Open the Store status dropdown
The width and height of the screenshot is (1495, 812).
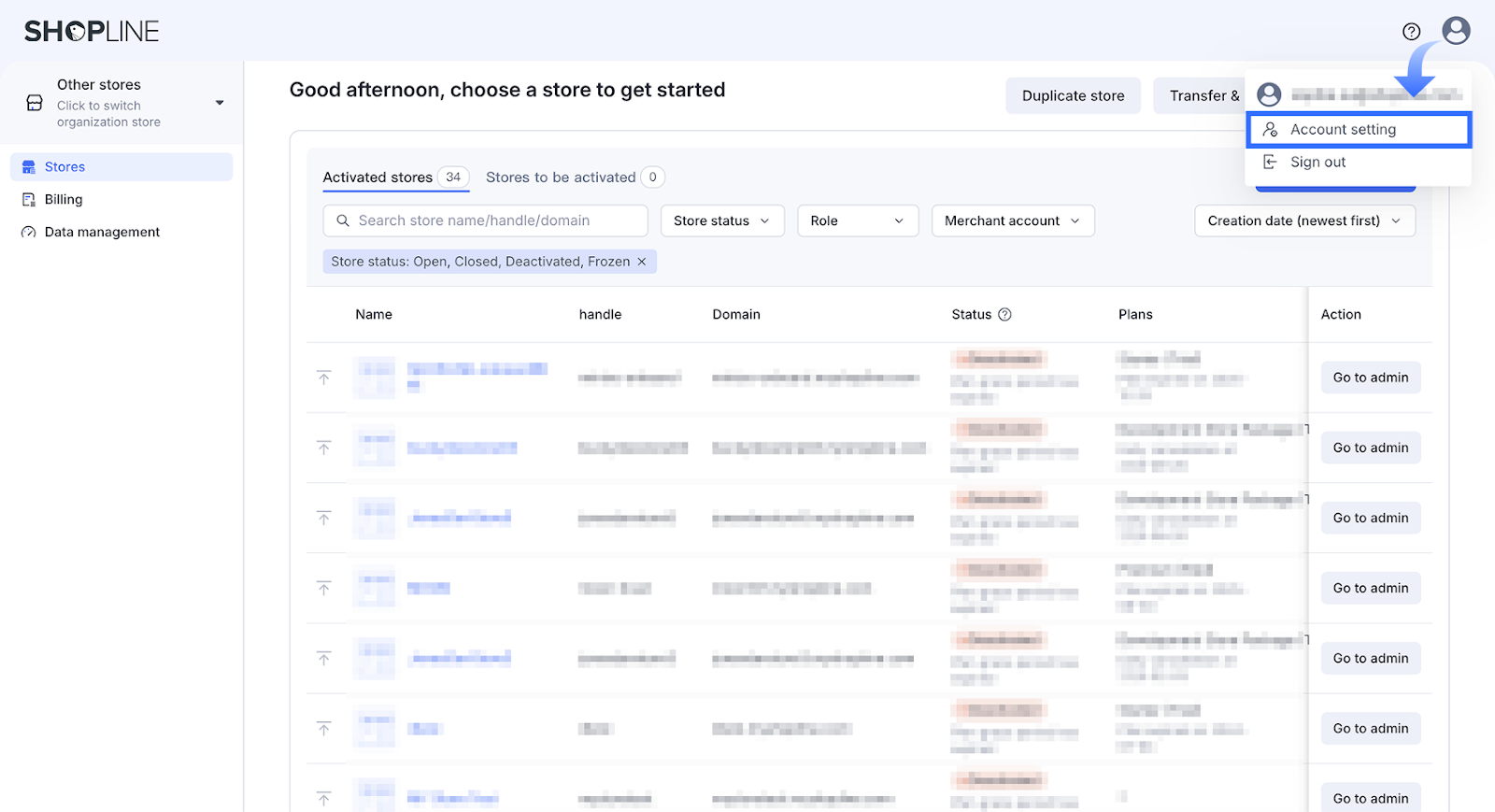point(721,221)
